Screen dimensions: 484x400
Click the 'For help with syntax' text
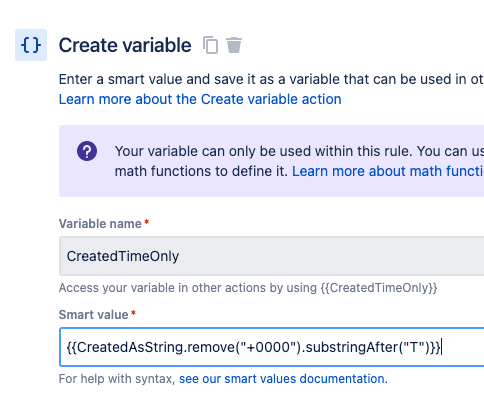tap(117, 379)
